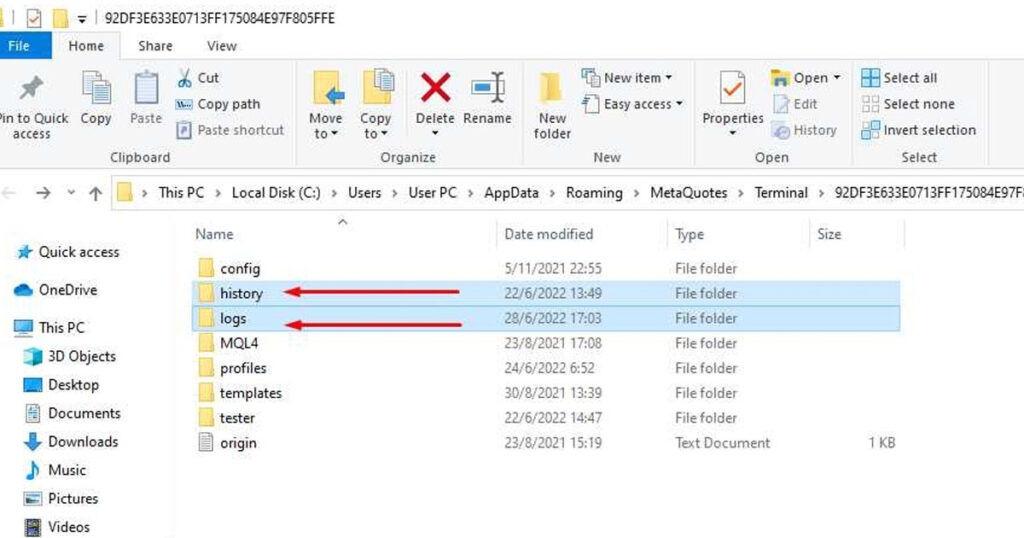The height and width of the screenshot is (538, 1024).
Task: Open OneDrive in navigation pane
Action: click(x=56, y=289)
